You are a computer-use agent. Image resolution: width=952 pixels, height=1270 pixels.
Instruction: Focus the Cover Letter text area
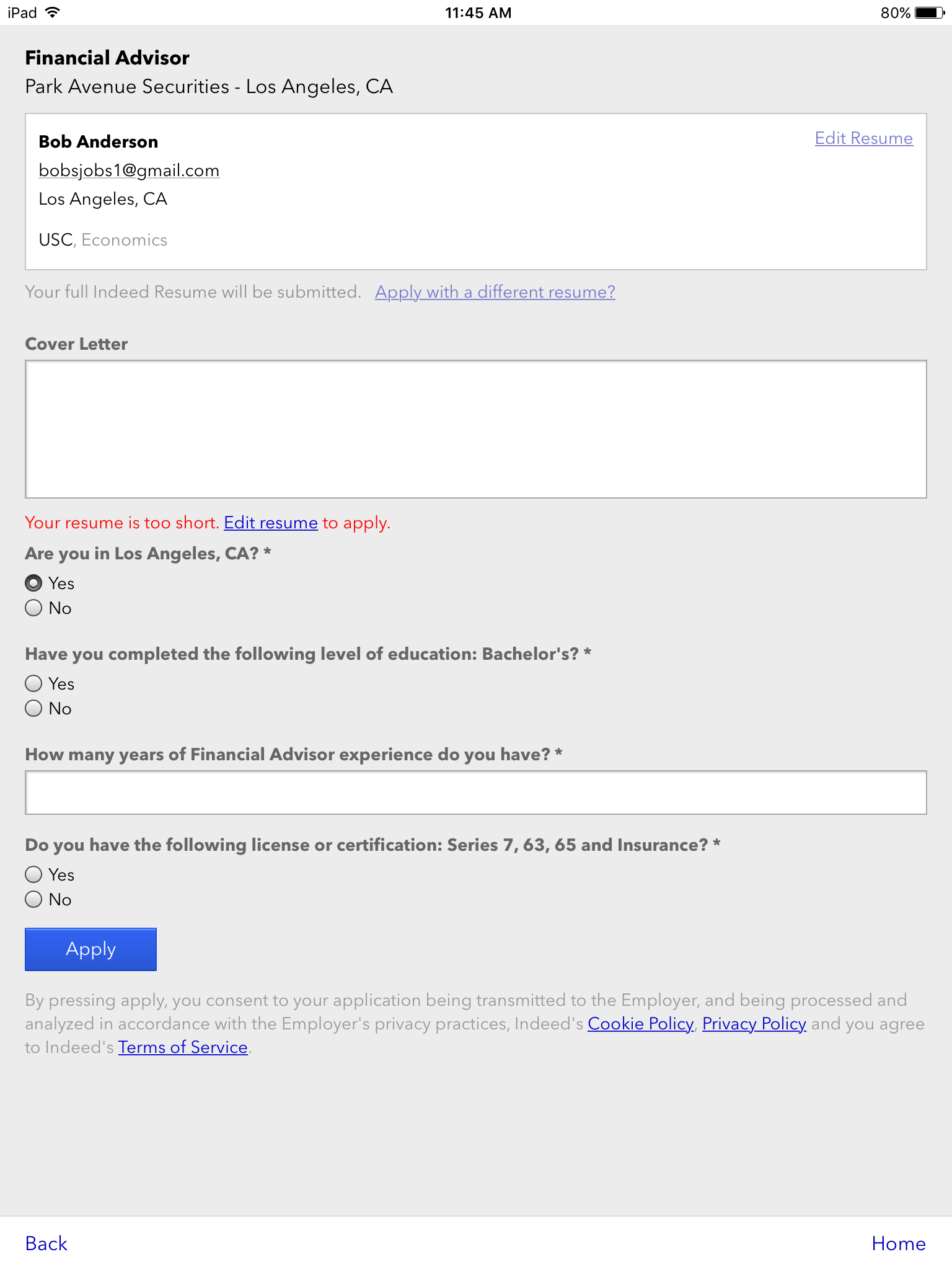pyautogui.click(x=476, y=429)
